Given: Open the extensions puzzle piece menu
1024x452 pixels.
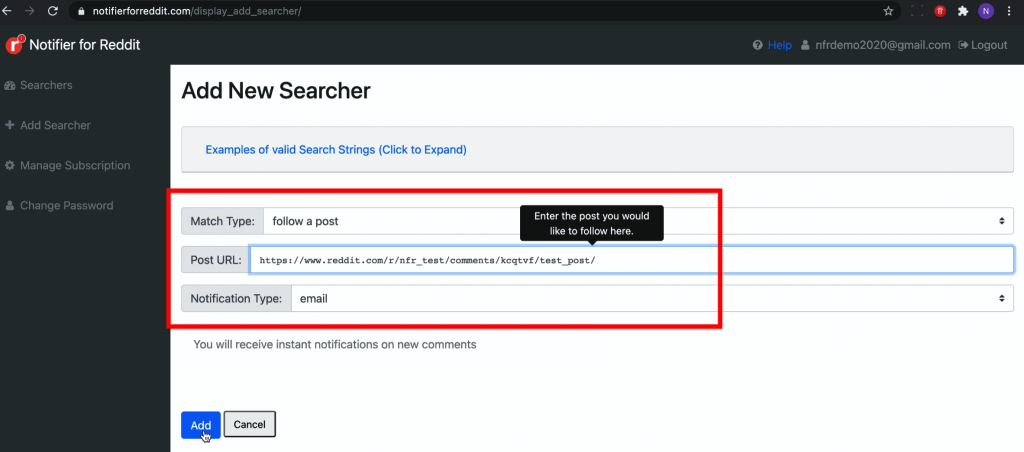Looking at the screenshot, I should [x=963, y=11].
